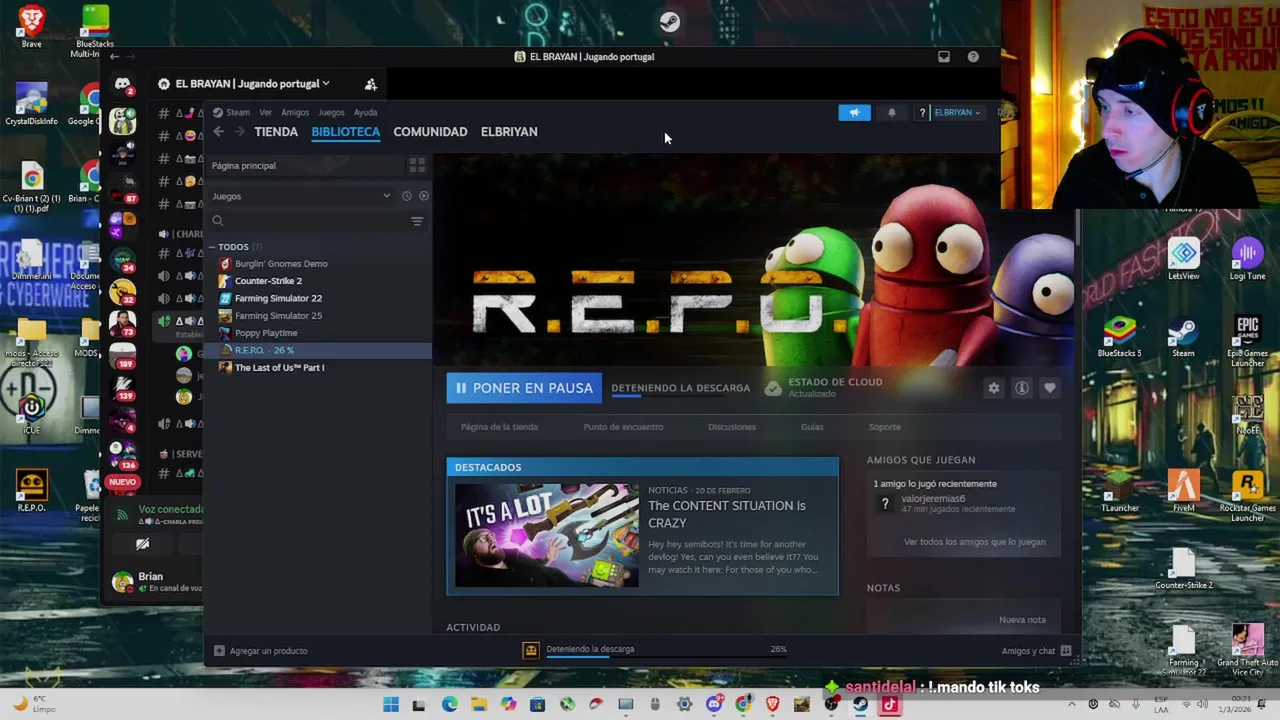Image resolution: width=1280 pixels, height=720 pixels.
Task: Open the Juegos menu
Action: [x=331, y=112]
